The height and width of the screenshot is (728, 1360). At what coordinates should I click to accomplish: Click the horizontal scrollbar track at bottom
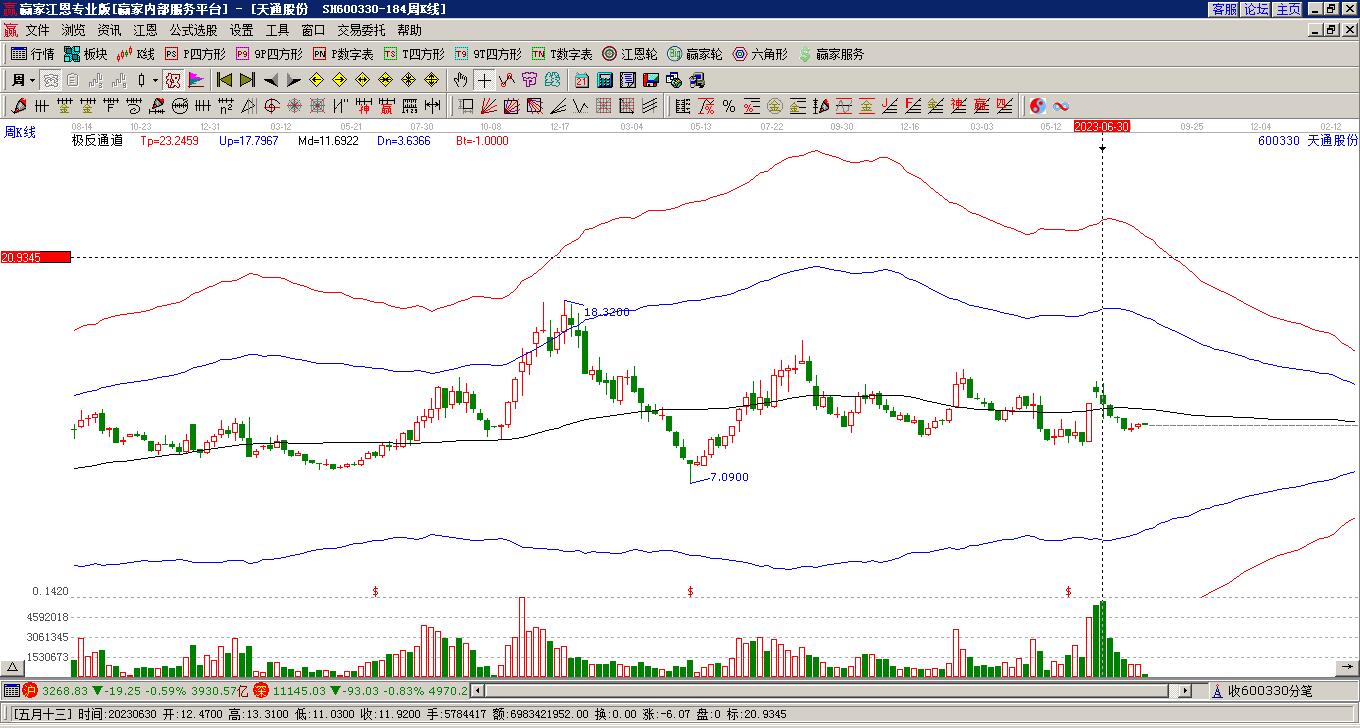[x=830, y=690]
